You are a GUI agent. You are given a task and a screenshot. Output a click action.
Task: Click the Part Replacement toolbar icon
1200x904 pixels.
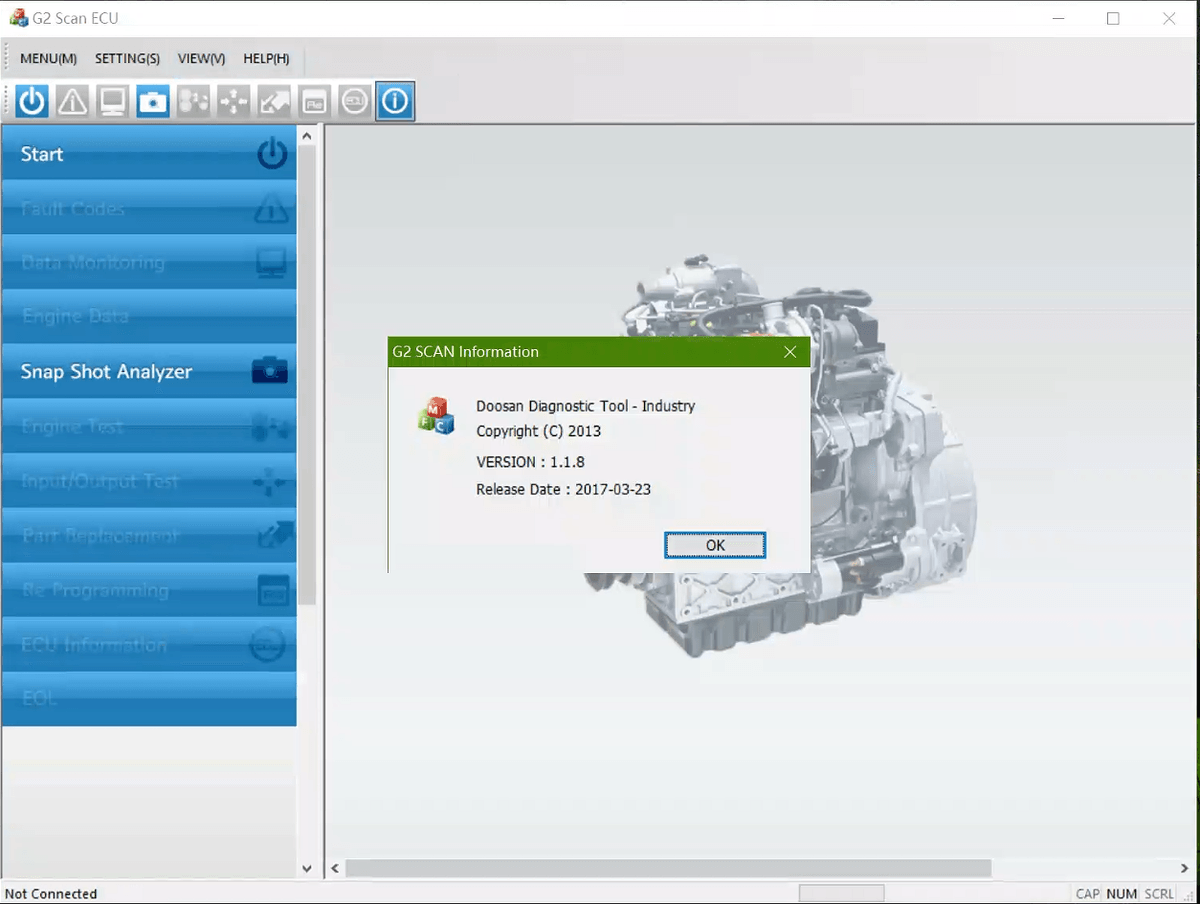[x=274, y=101]
